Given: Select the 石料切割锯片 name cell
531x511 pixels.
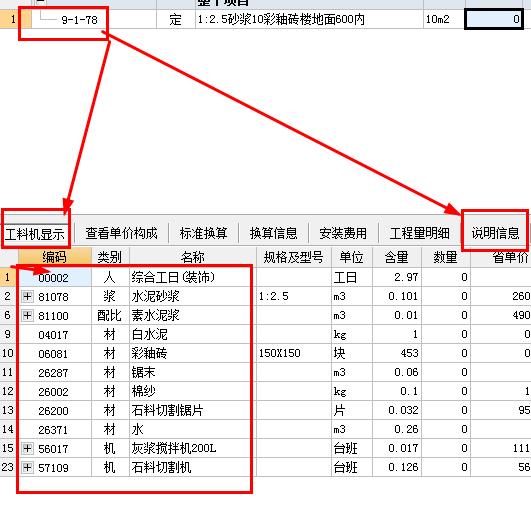Looking at the screenshot, I should [x=192, y=410].
